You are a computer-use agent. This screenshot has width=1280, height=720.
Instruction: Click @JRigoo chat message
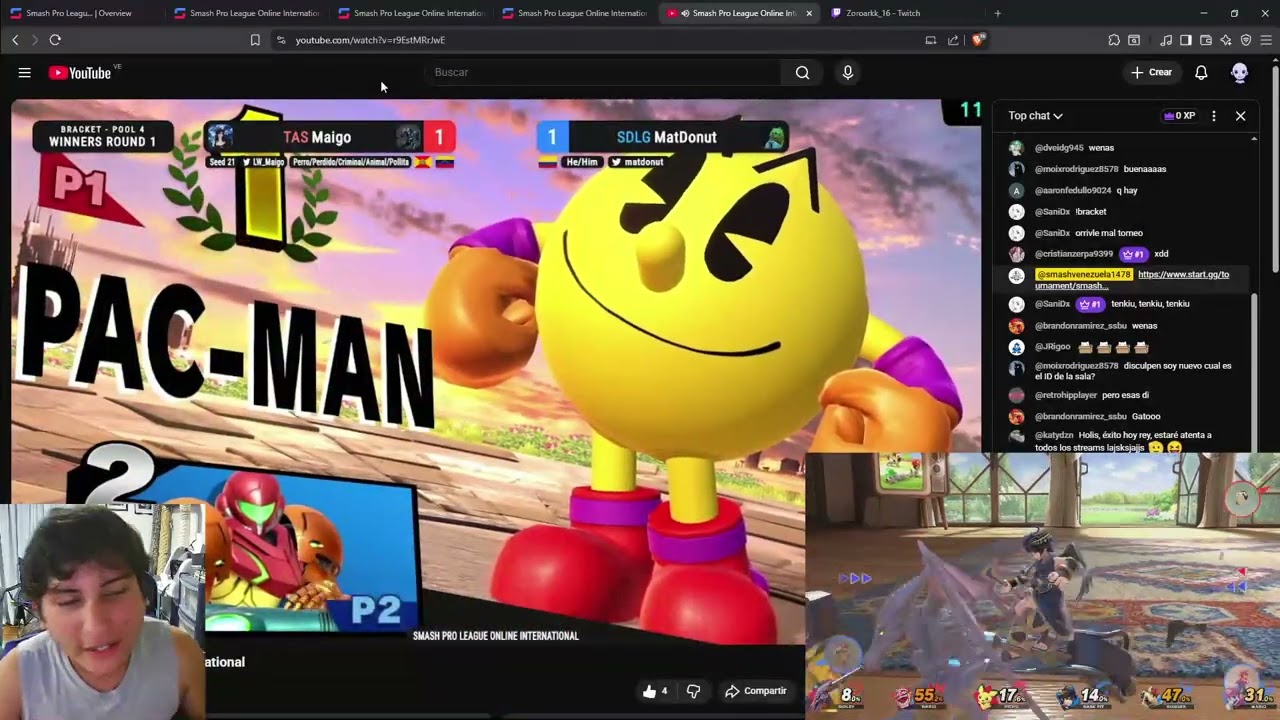[1092, 347]
